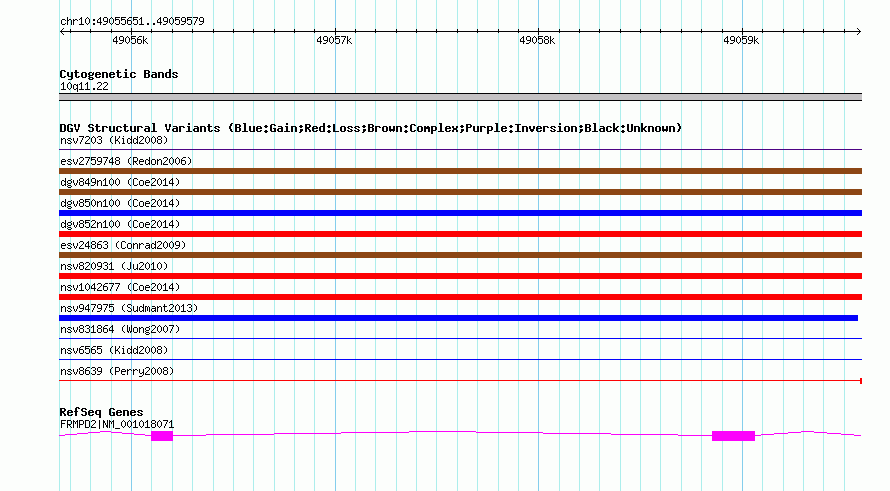Click the gray 10q11.22 cytogenetic band bar
The width and height of the screenshot is (890, 491).
(460, 97)
